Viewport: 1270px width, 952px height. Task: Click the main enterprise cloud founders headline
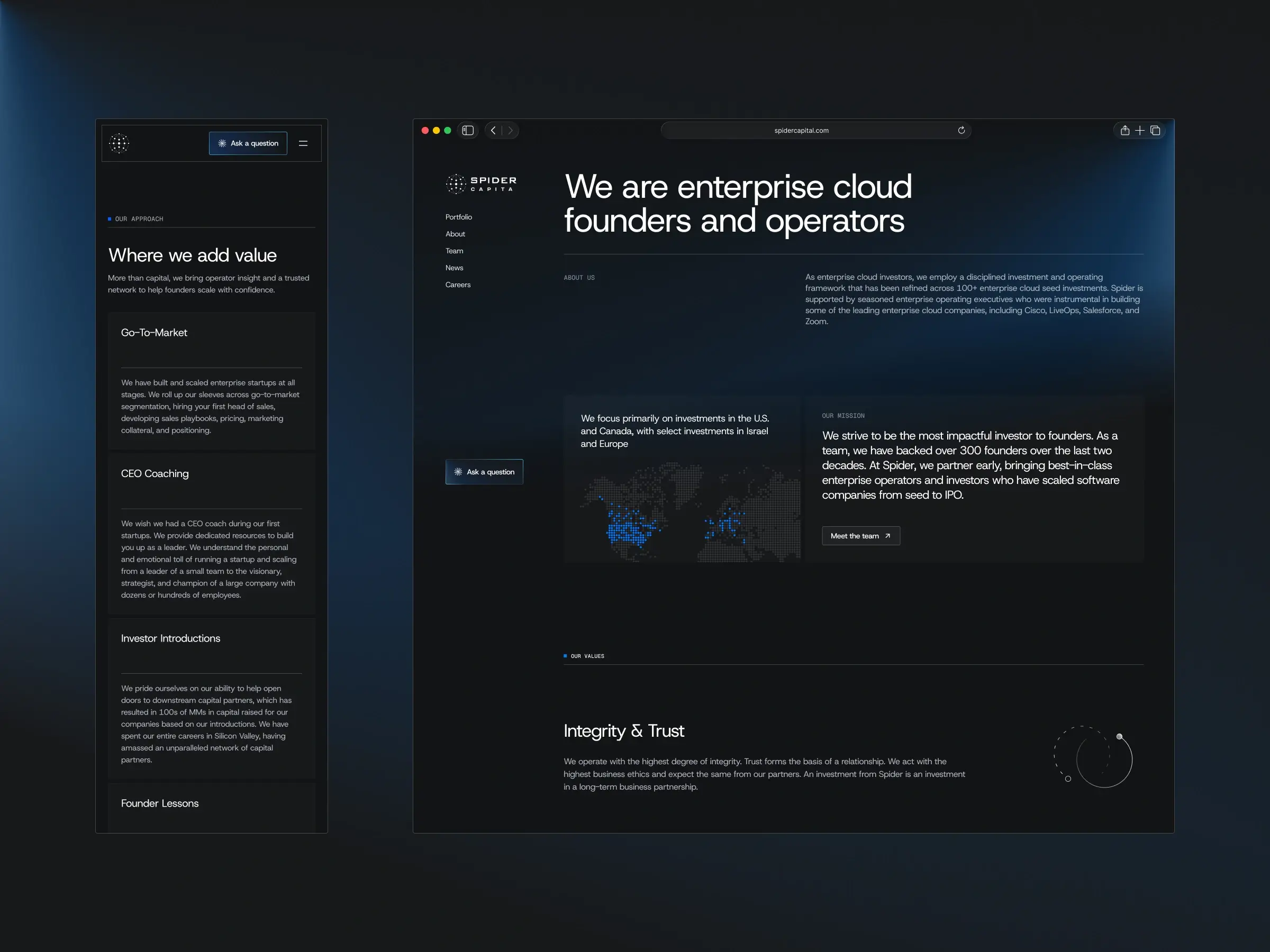[738, 204]
